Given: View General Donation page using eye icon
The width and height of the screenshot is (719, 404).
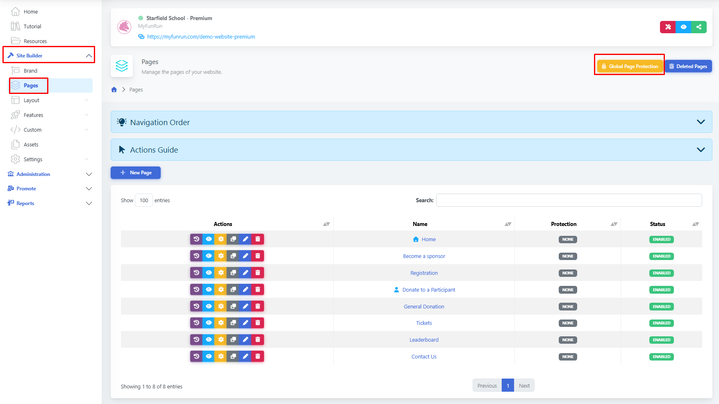Looking at the screenshot, I should 209,307.
